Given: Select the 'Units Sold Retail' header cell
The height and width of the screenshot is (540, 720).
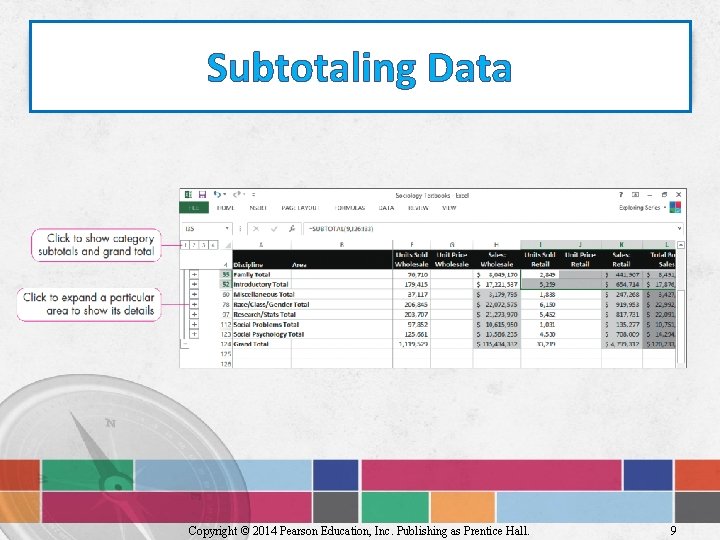Looking at the screenshot, I should tap(540, 259).
